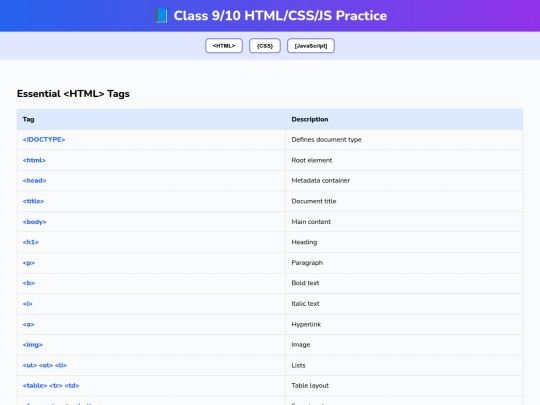The image size is (540, 405).
Task: Select the <!DOCTYPE> tag cell
Action: click(x=151, y=140)
